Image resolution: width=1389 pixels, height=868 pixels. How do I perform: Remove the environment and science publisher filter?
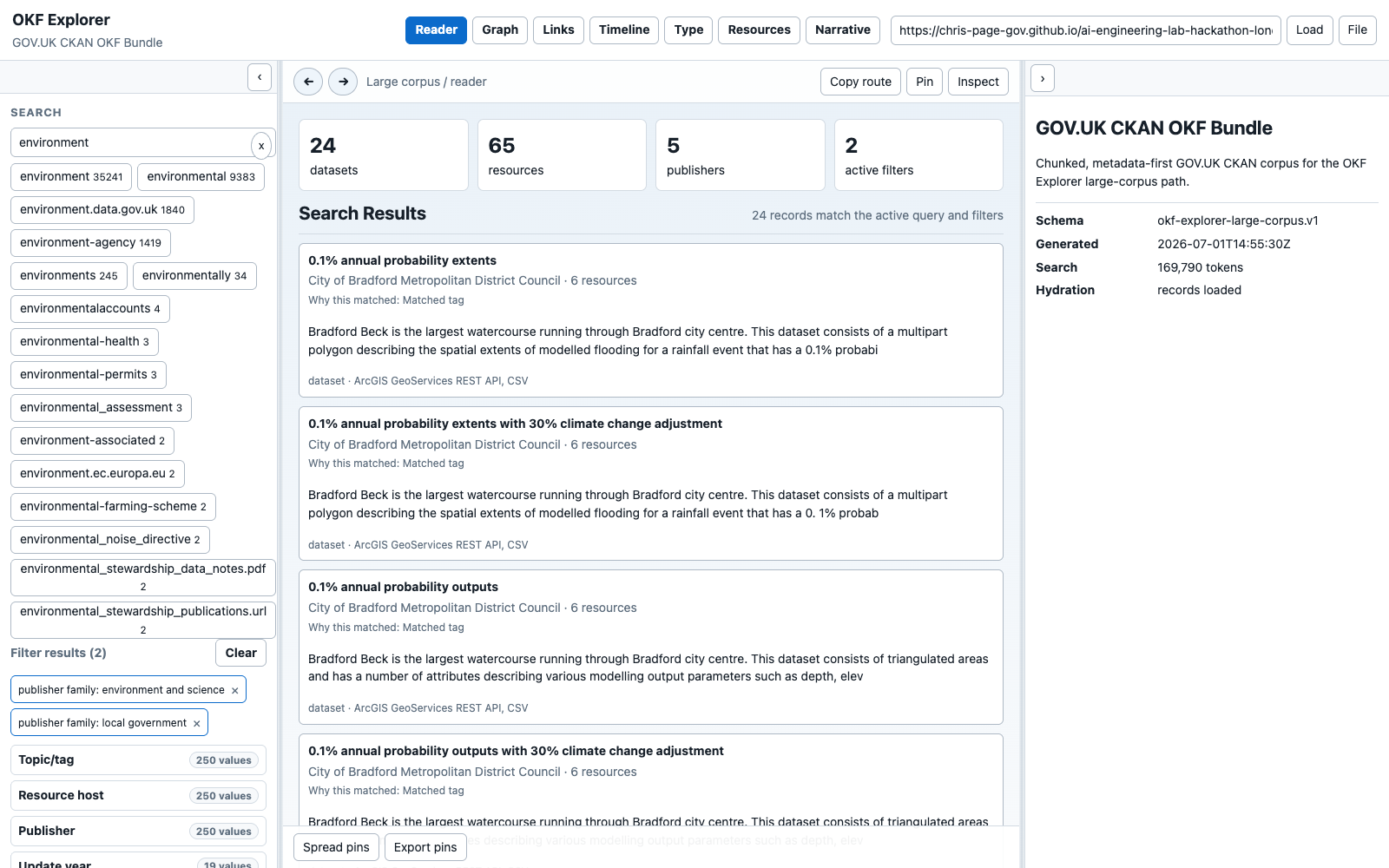[x=234, y=690]
